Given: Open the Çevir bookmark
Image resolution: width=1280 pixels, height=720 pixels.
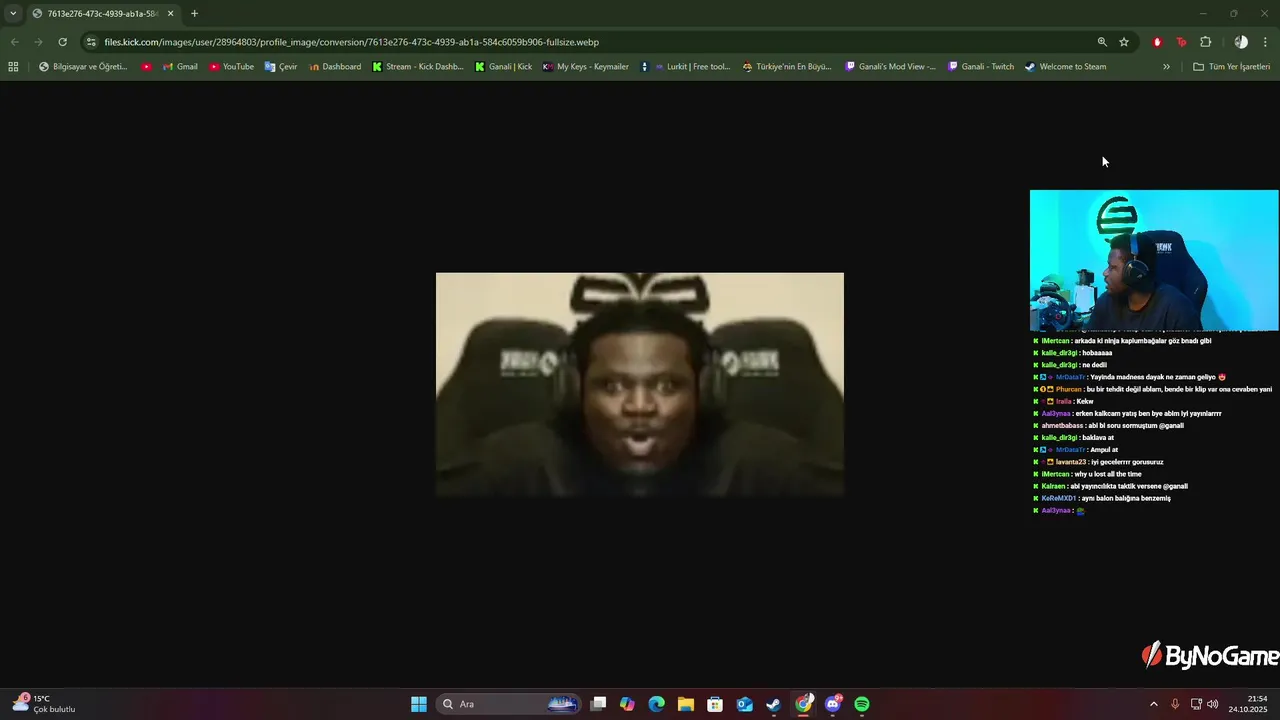Looking at the screenshot, I should (280, 67).
